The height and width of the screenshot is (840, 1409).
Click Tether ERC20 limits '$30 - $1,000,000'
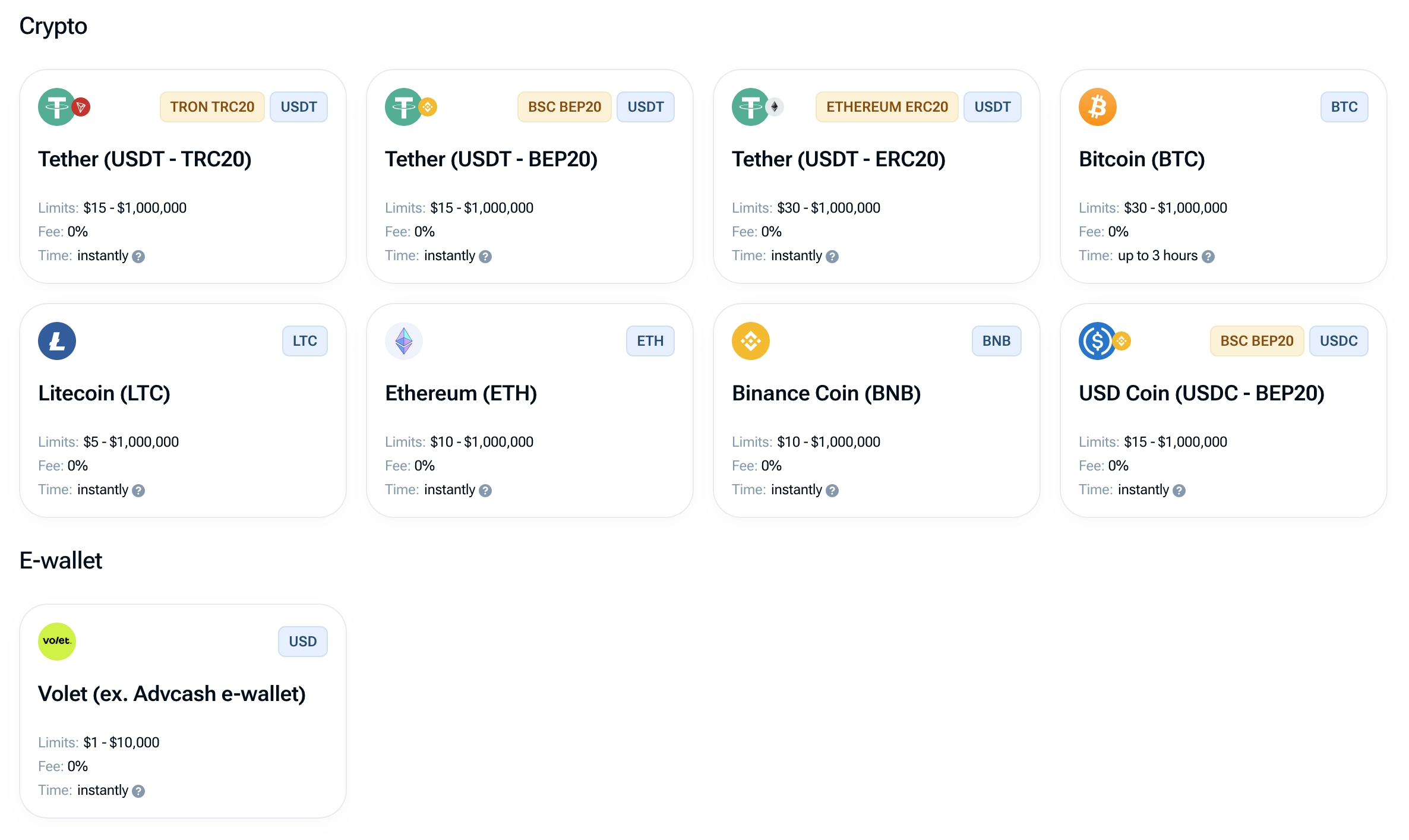tap(829, 208)
